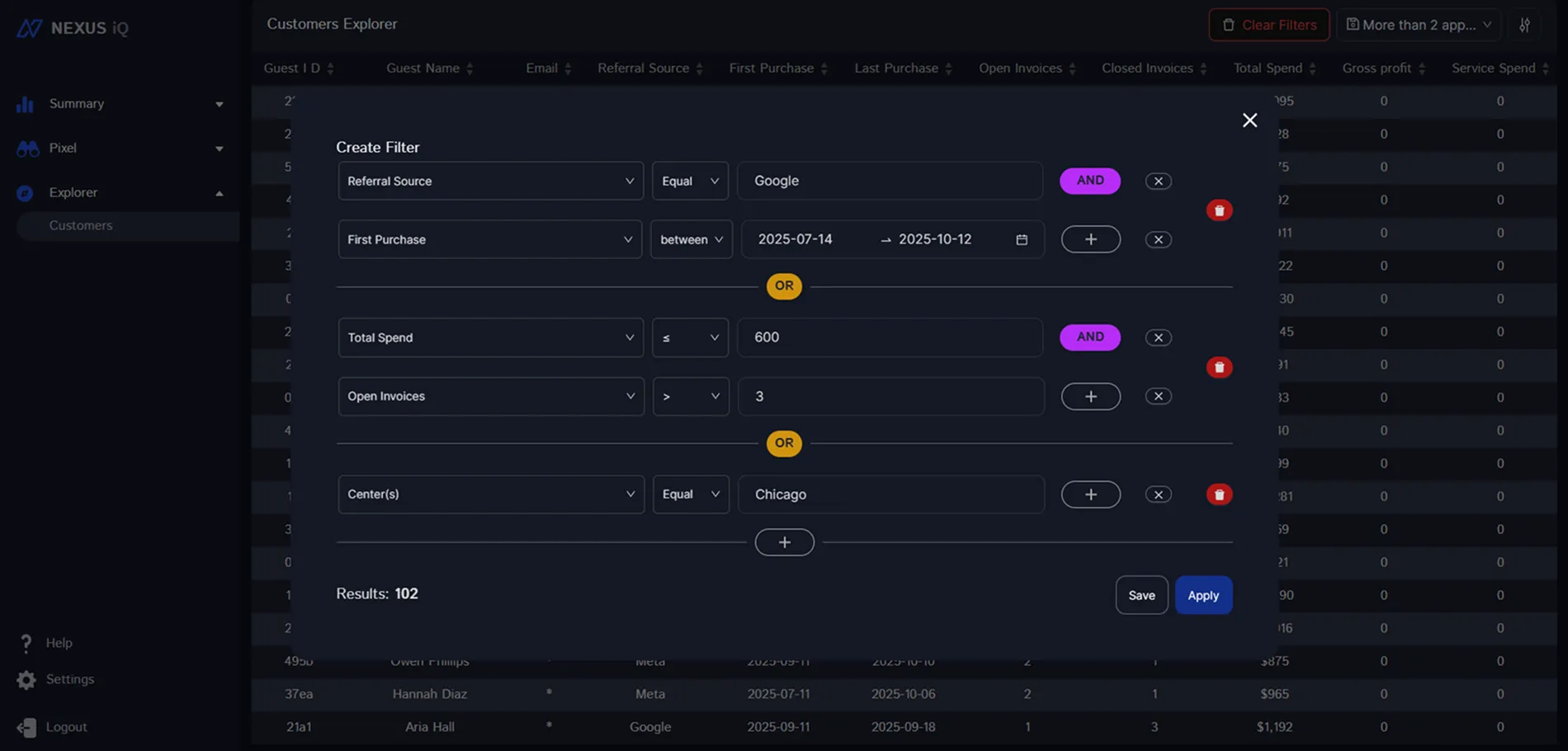
Task: Toggle the first OR group separator
Action: coord(784,286)
